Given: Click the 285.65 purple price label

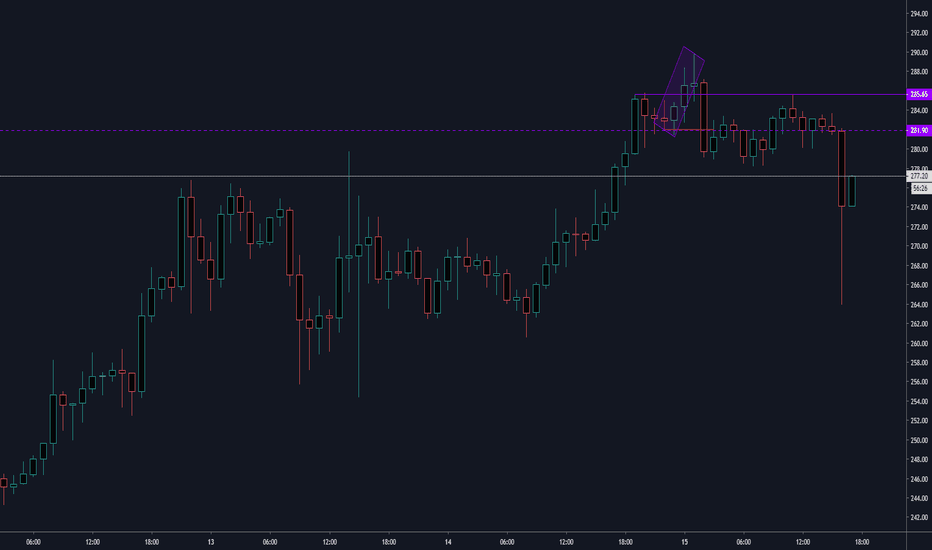Looking at the screenshot, I should pyautogui.click(x=919, y=95).
